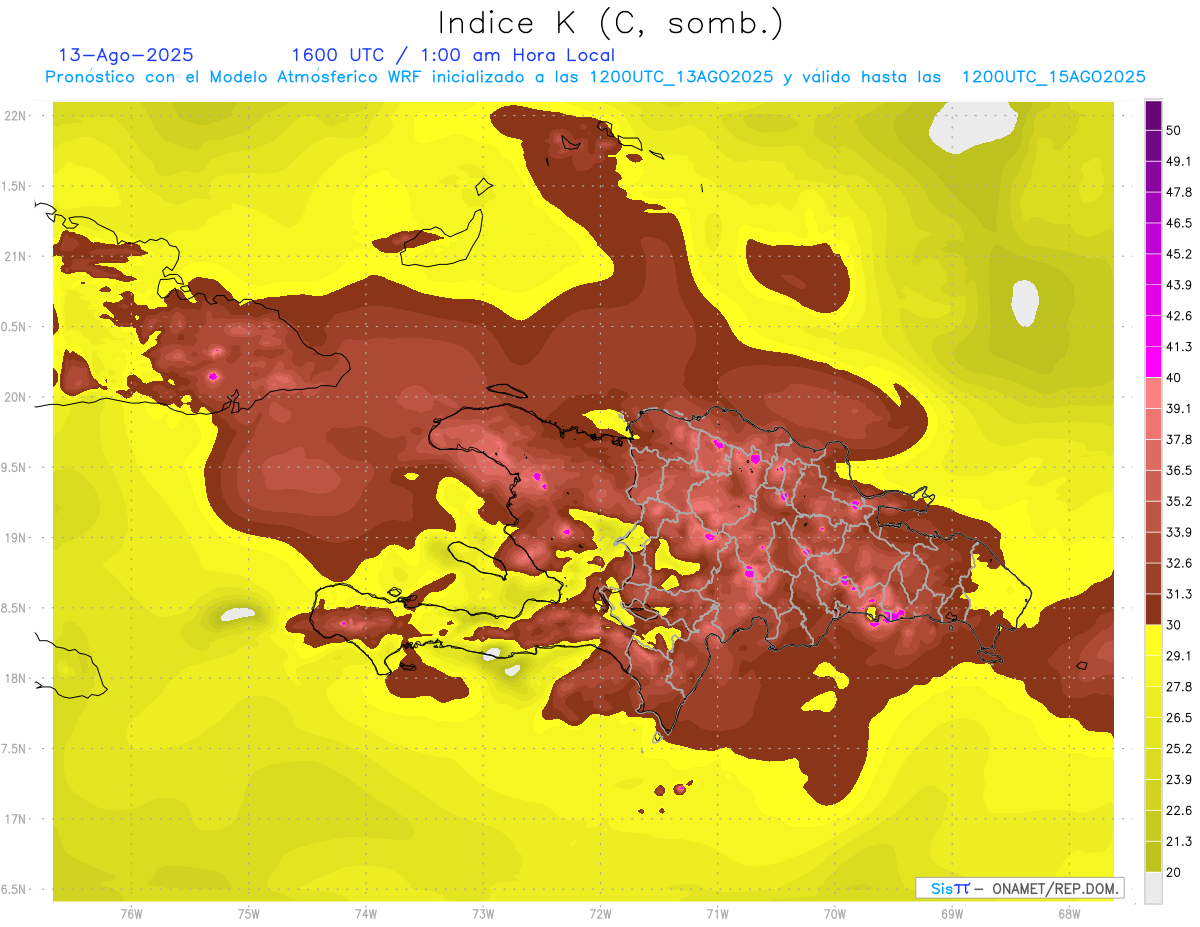Click the "20" scale label
Screen dimensions: 1200x927
tap(1173, 872)
